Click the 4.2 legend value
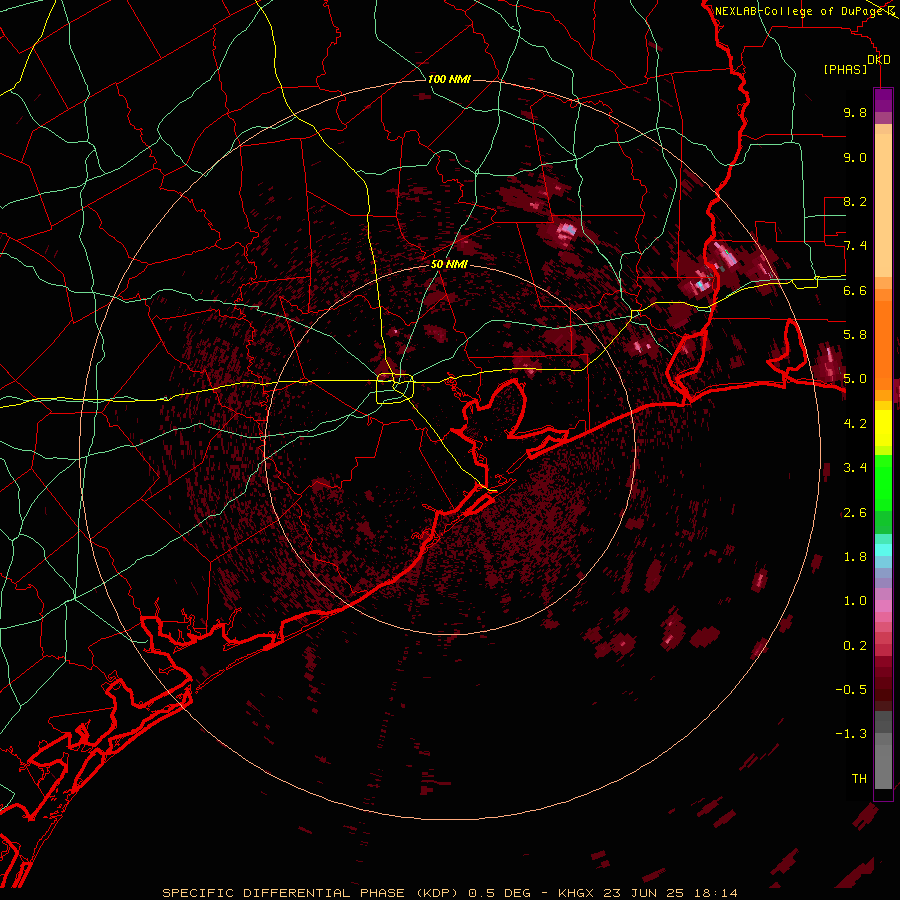 (x=855, y=424)
